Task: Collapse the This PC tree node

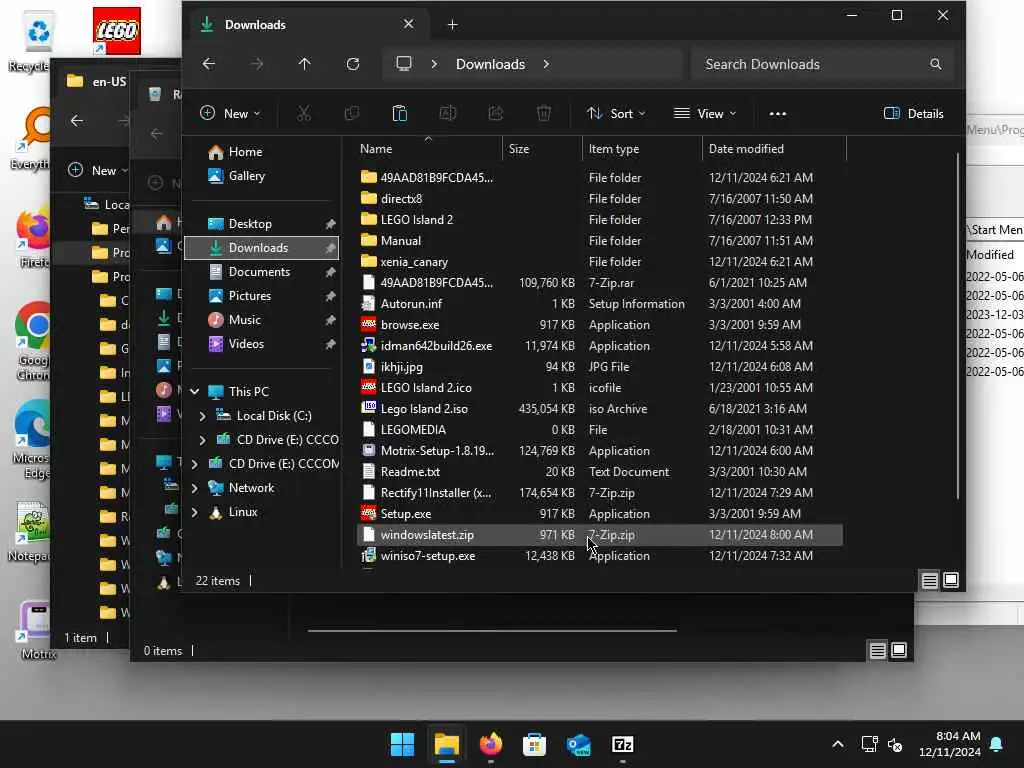Action: click(x=195, y=392)
